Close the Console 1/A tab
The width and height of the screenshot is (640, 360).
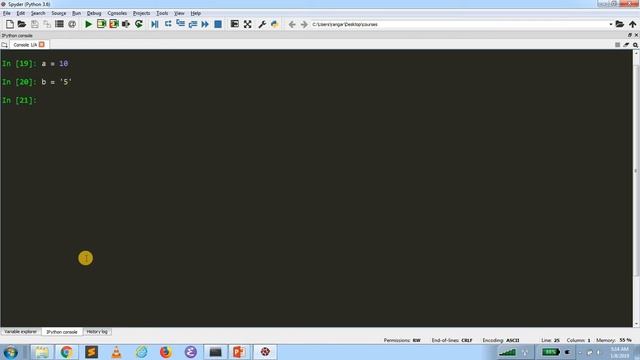(42, 44)
